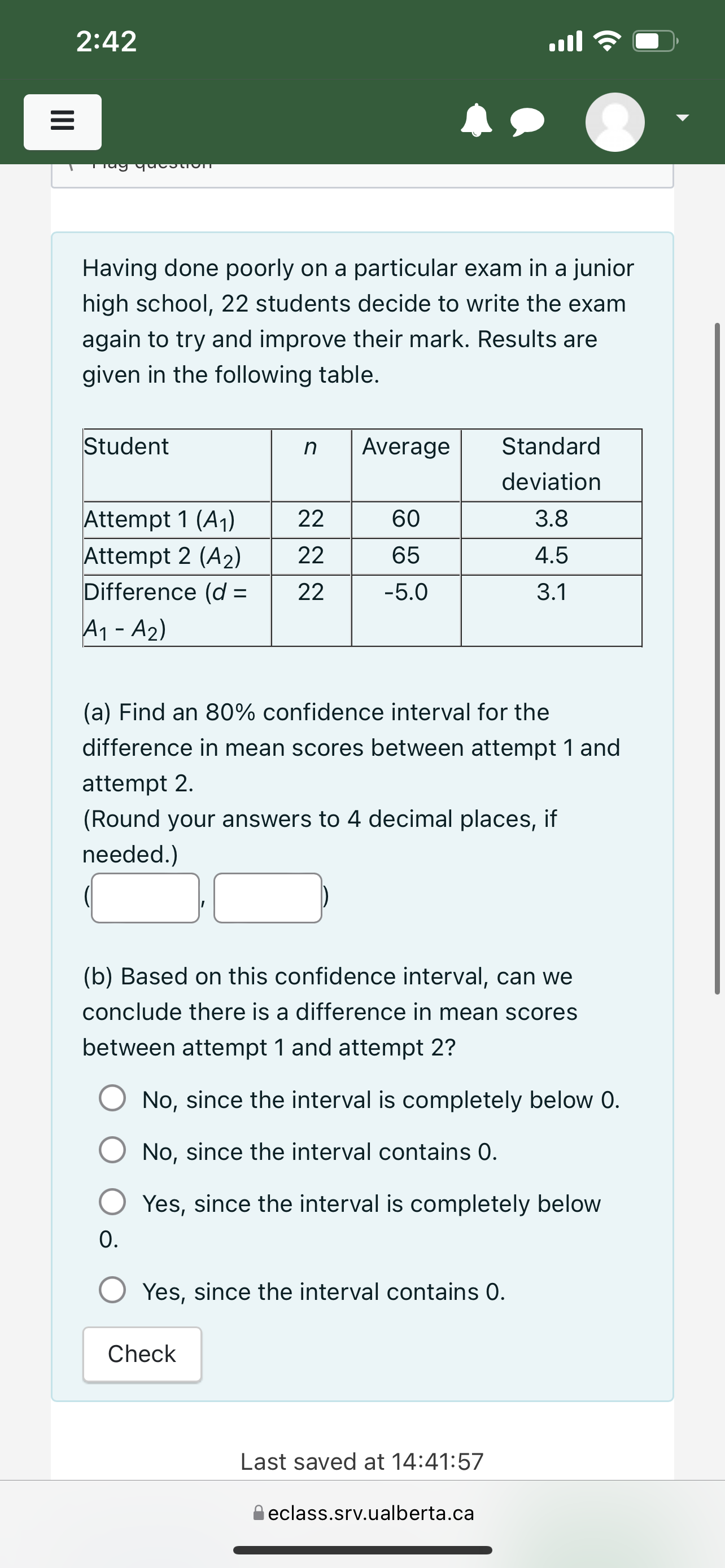Click the profile avatar picture
The width and height of the screenshot is (725, 1568).
[616, 122]
